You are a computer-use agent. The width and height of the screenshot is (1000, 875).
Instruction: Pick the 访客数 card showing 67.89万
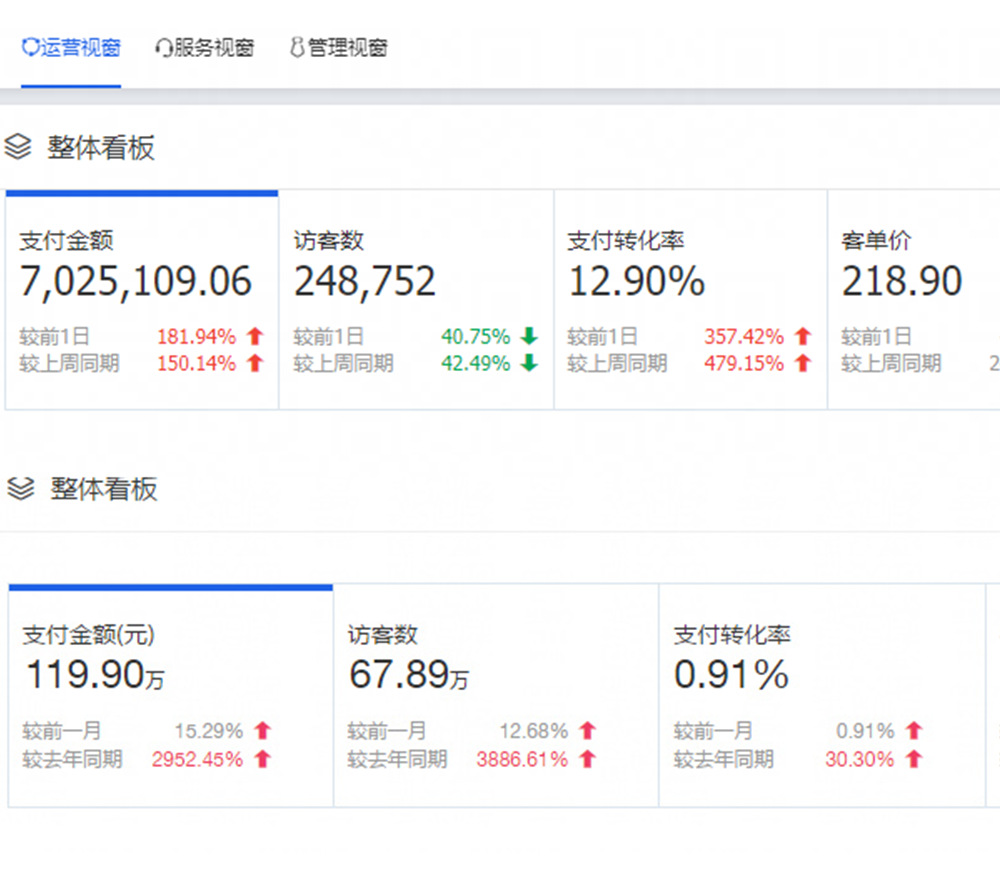tap(496, 695)
